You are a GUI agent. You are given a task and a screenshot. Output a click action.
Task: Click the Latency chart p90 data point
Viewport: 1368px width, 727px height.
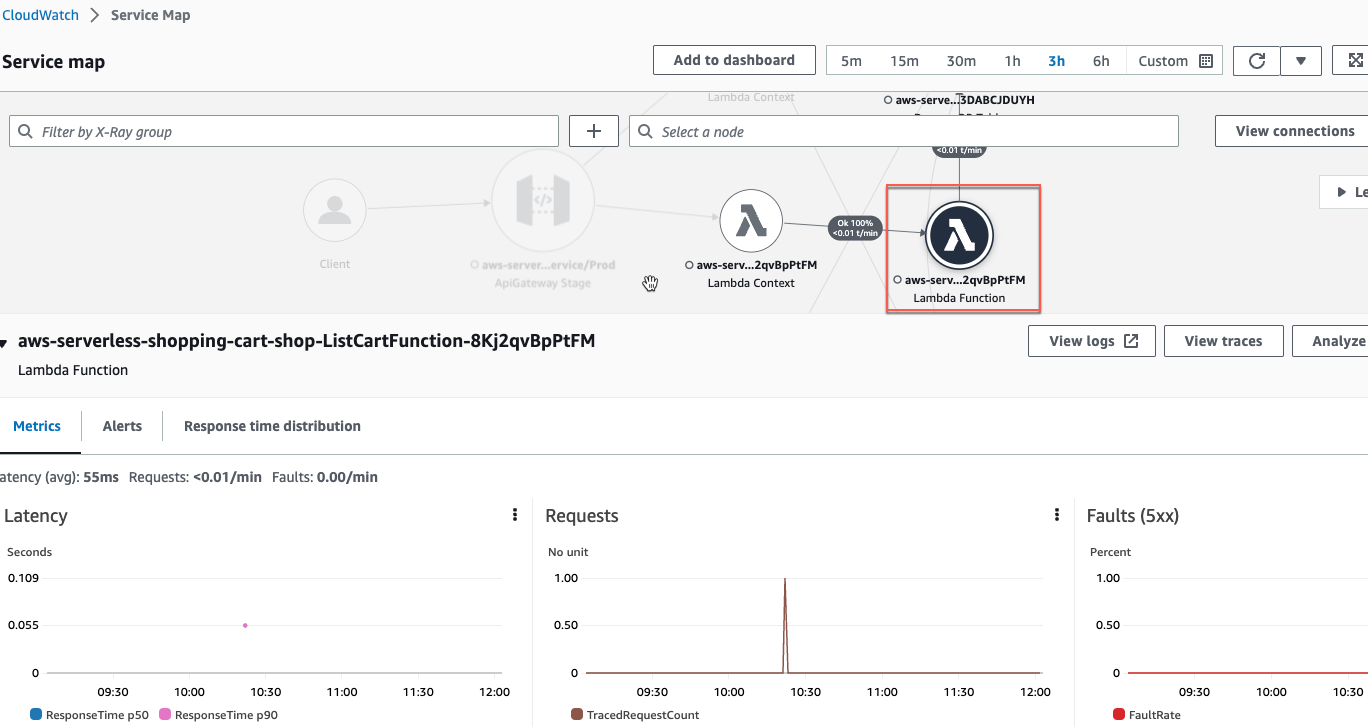click(245, 625)
